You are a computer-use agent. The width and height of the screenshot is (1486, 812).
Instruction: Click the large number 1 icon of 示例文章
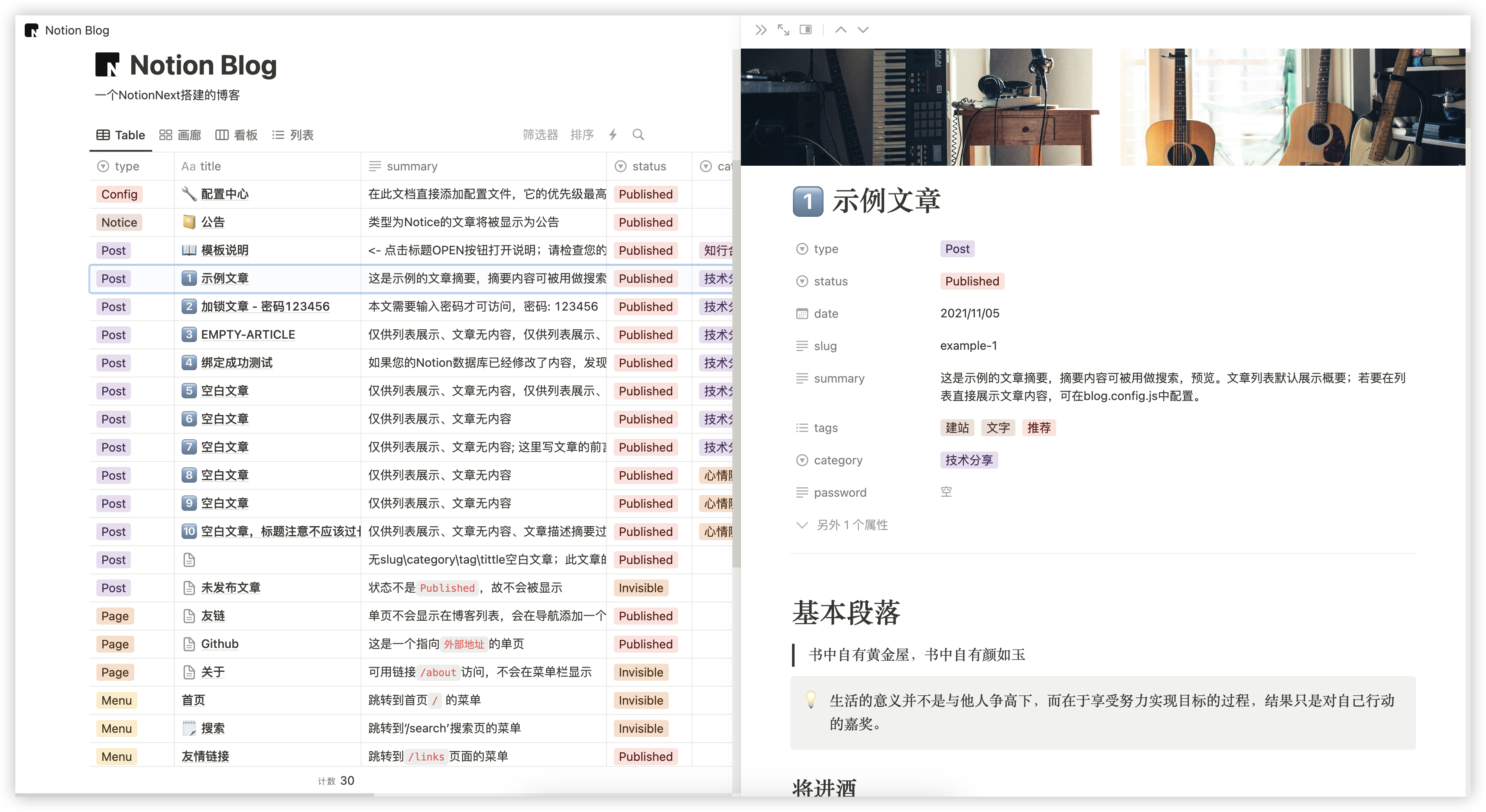[x=808, y=202]
